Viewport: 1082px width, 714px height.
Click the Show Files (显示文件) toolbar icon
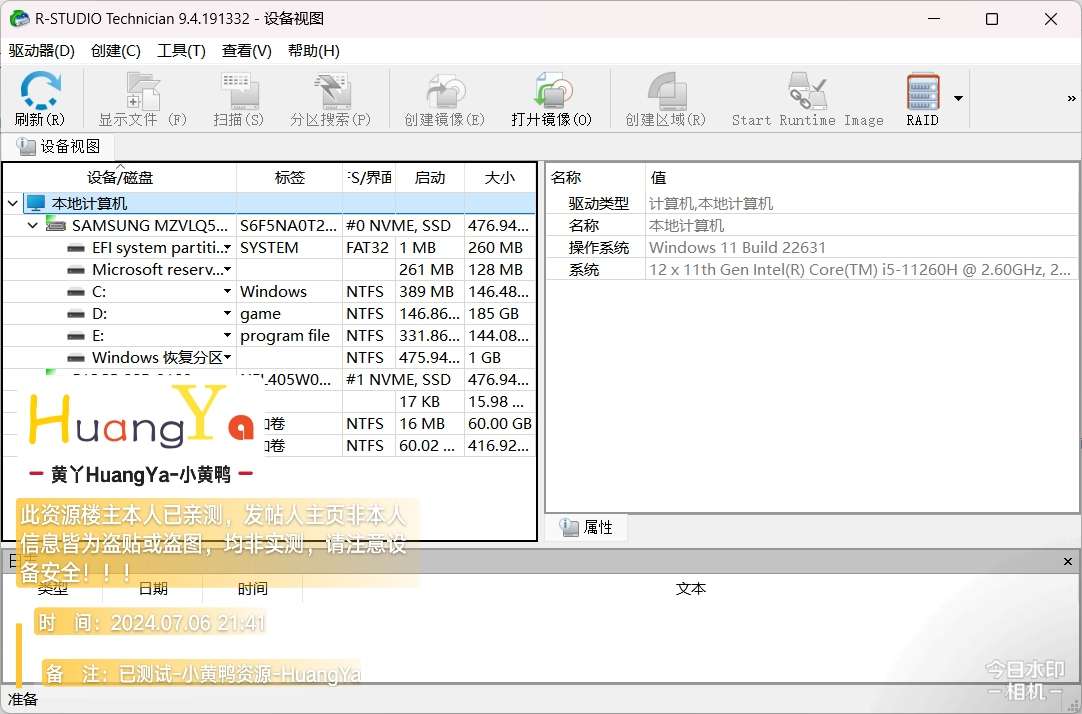pyautogui.click(x=143, y=90)
